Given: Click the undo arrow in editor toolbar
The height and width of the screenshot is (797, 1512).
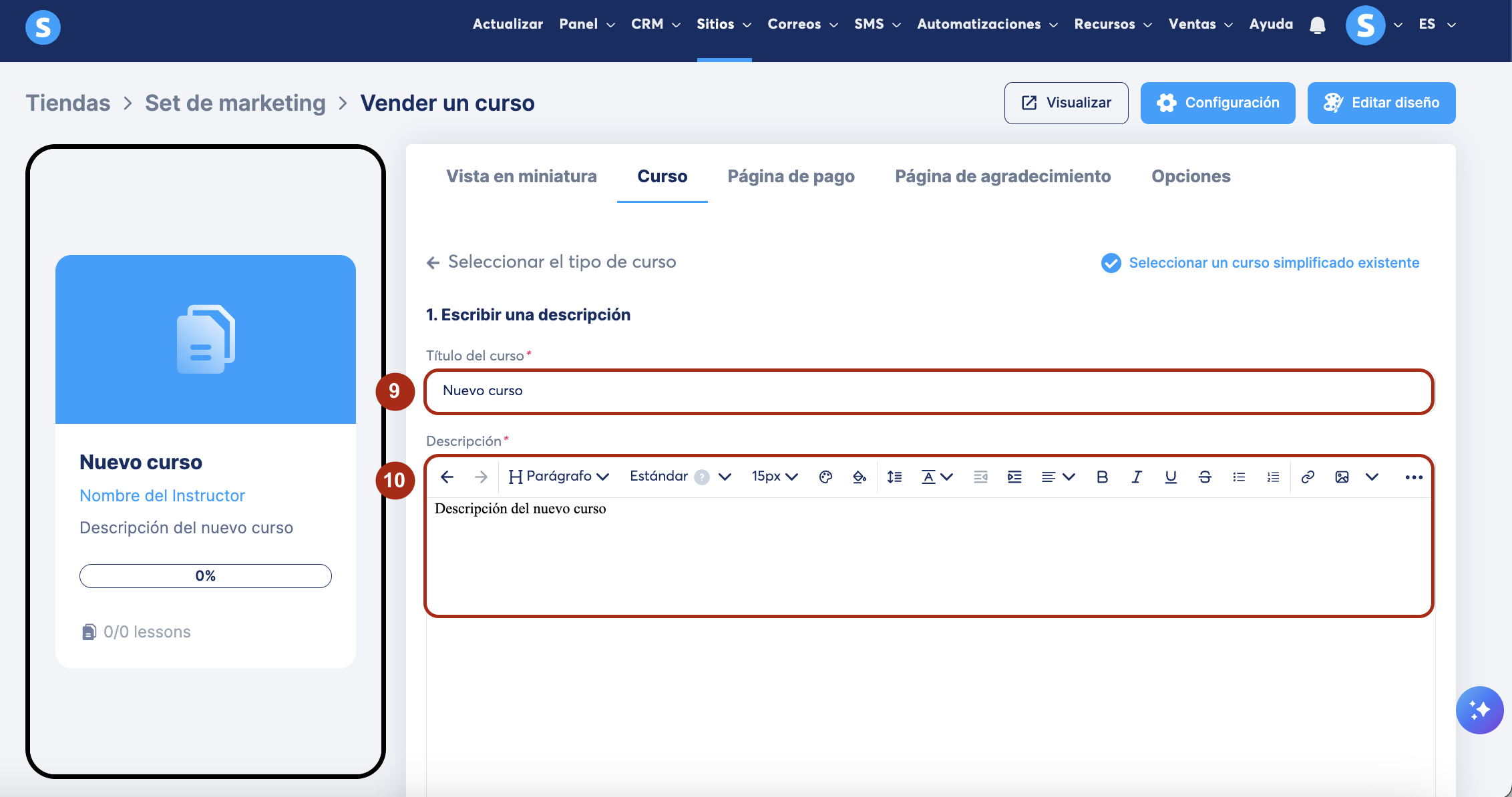Looking at the screenshot, I should pyautogui.click(x=447, y=477).
